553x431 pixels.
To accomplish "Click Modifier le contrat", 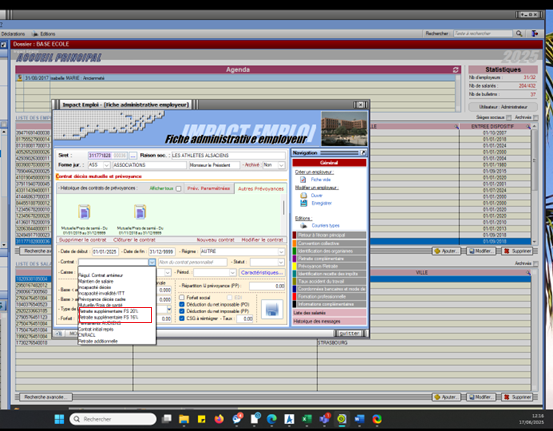I will (x=262, y=240).
